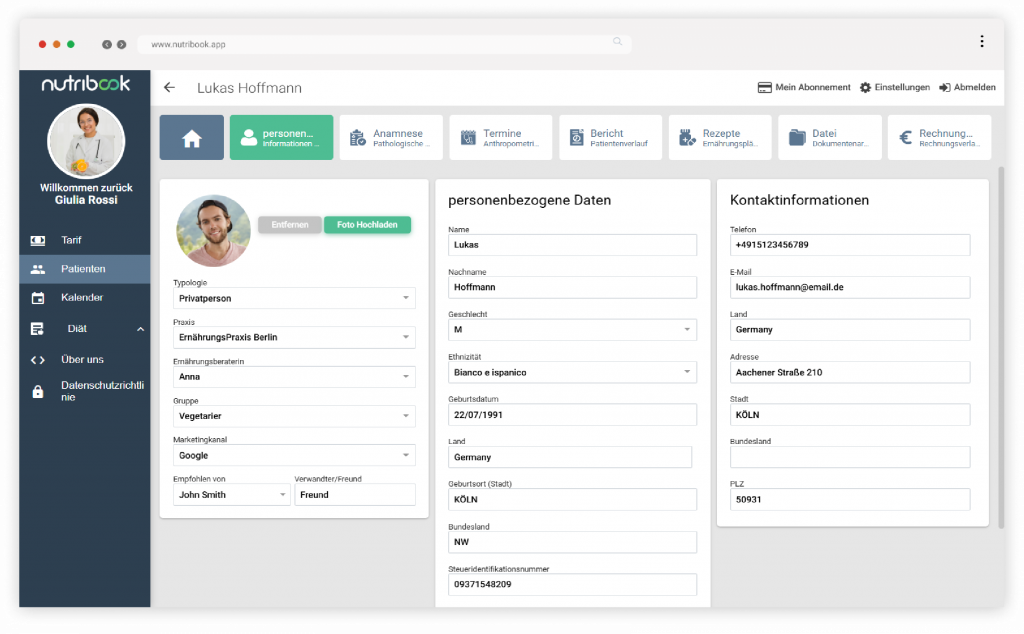This screenshot has width=1024, height=634.
Task: Open the Marketingkanal dropdown showing Google
Action: 406,455
